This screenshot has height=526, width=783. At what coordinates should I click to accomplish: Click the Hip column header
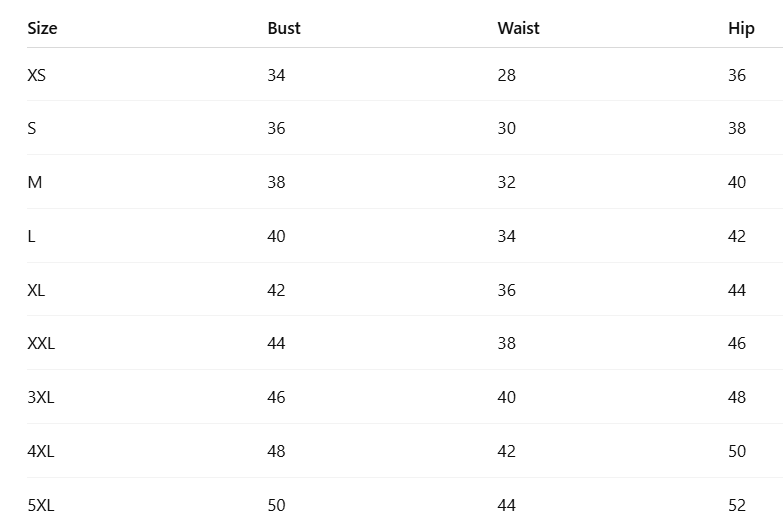tap(741, 28)
